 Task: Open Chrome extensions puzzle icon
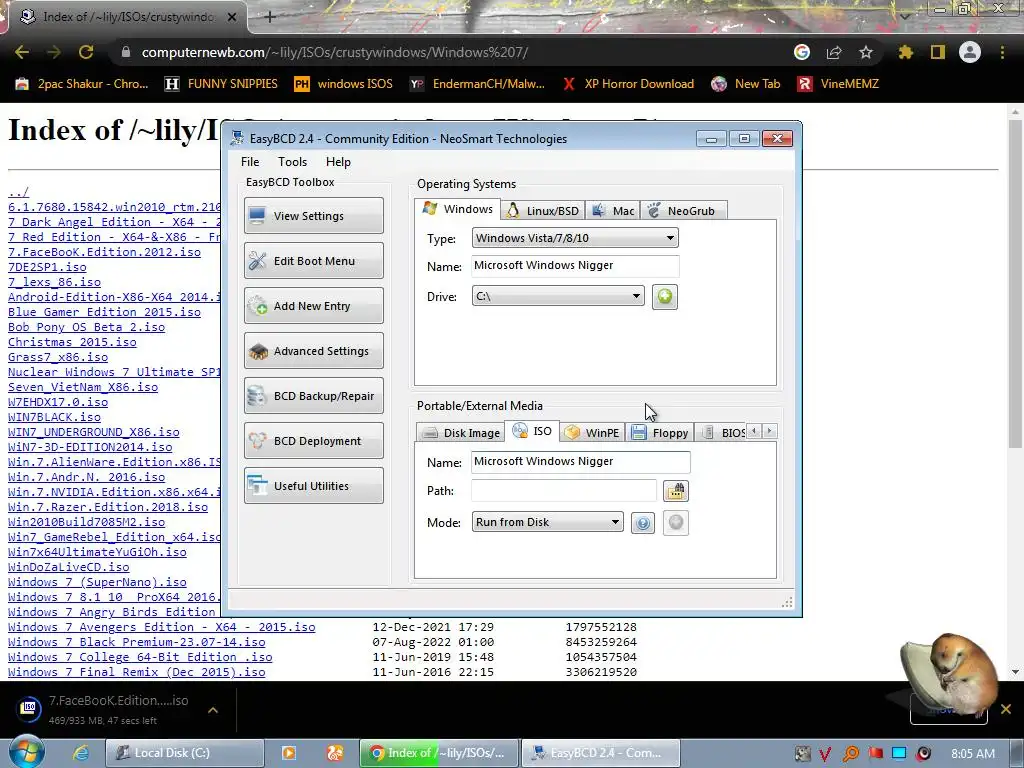tap(905, 52)
